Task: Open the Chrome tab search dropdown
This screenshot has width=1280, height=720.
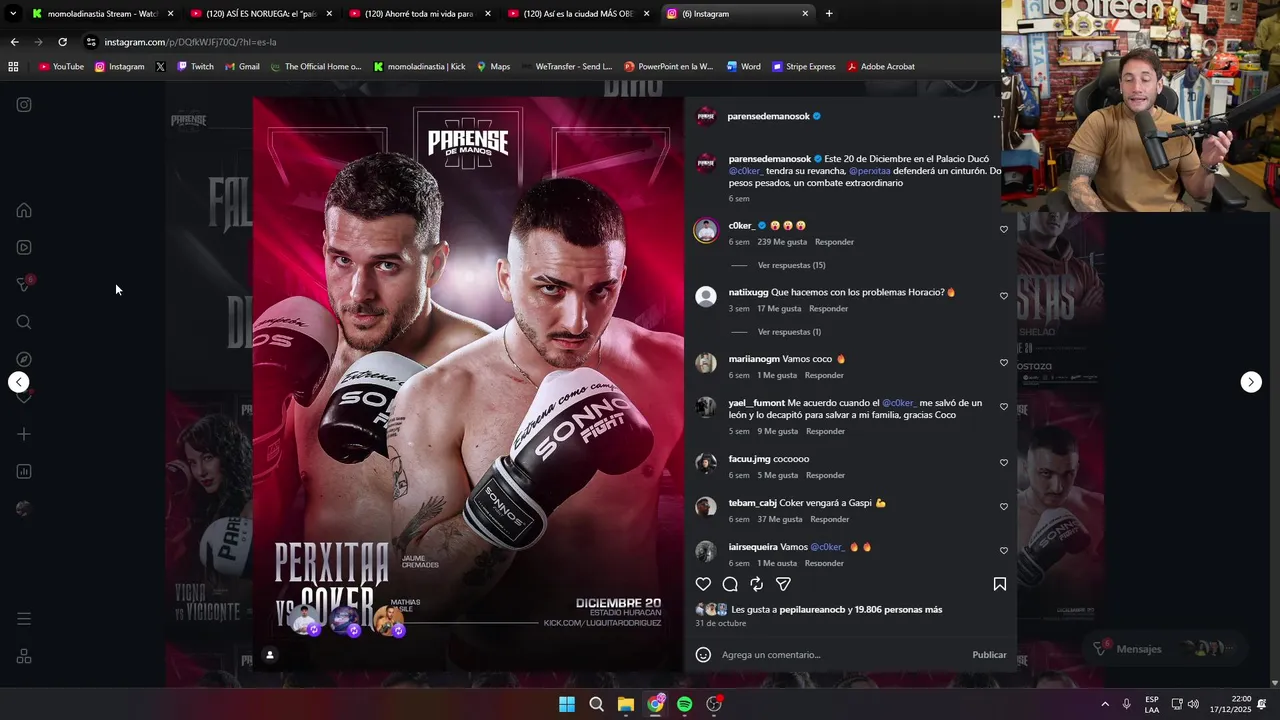Action: point(13,14)
